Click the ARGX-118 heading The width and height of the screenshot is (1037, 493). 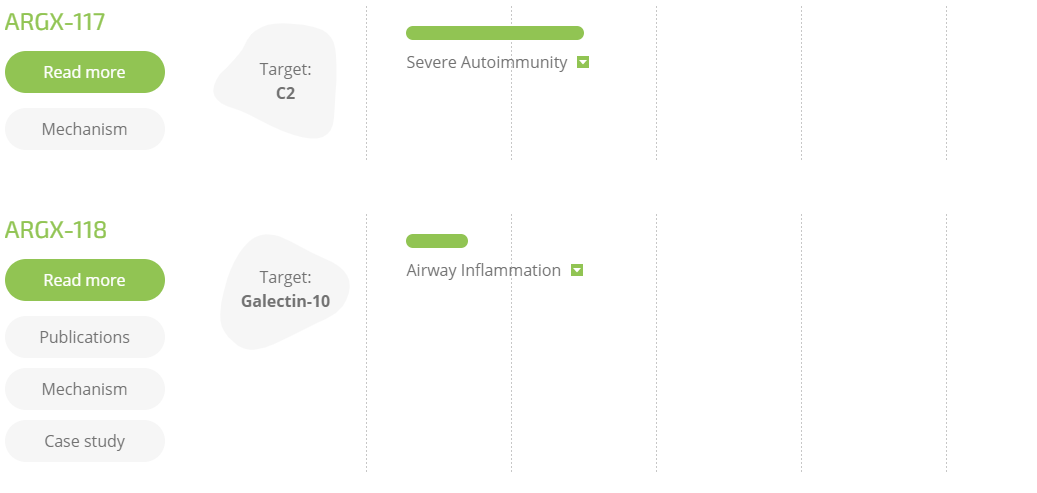[x=56, y=230]
